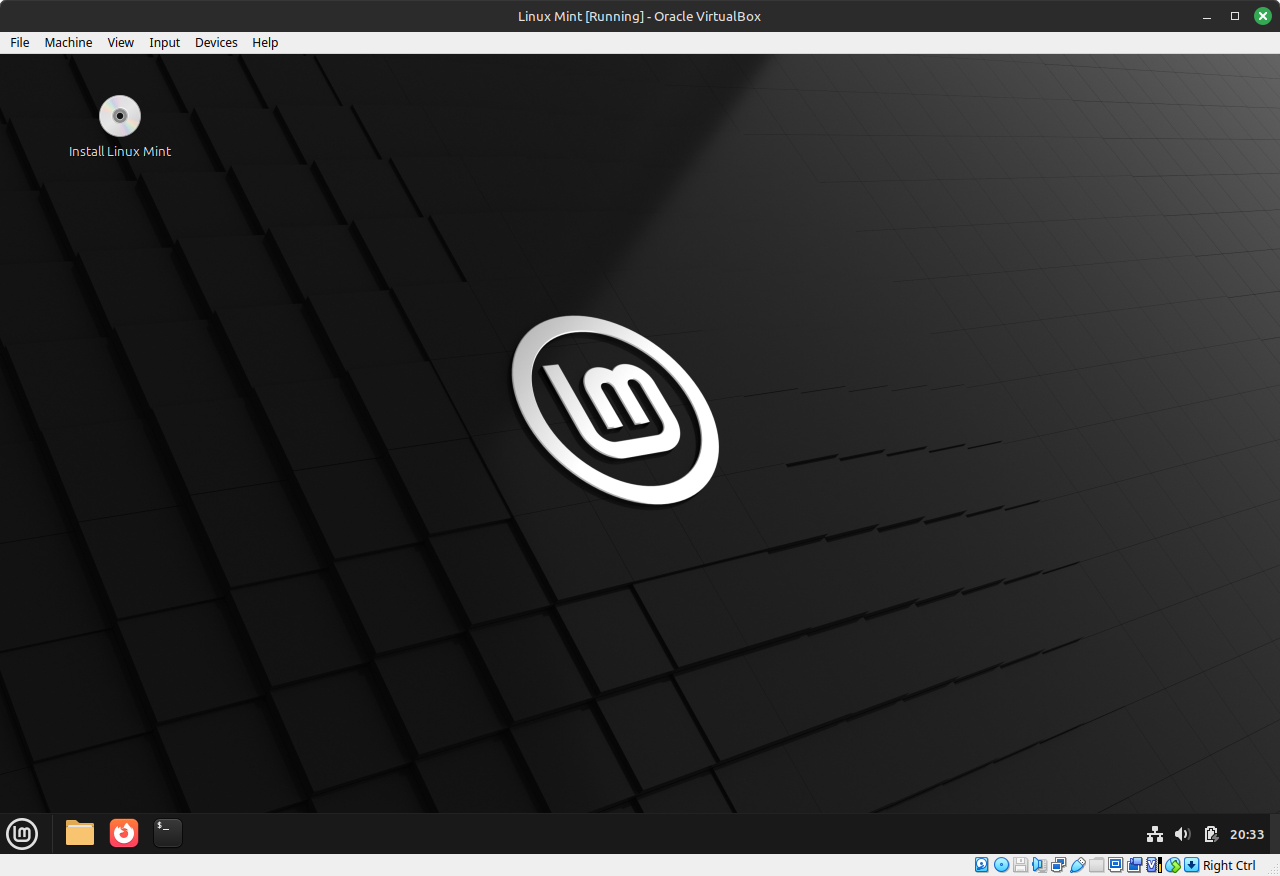Open the VirtualBox Devices menu
Screen dimensions: 1280x876
point(216,43)
